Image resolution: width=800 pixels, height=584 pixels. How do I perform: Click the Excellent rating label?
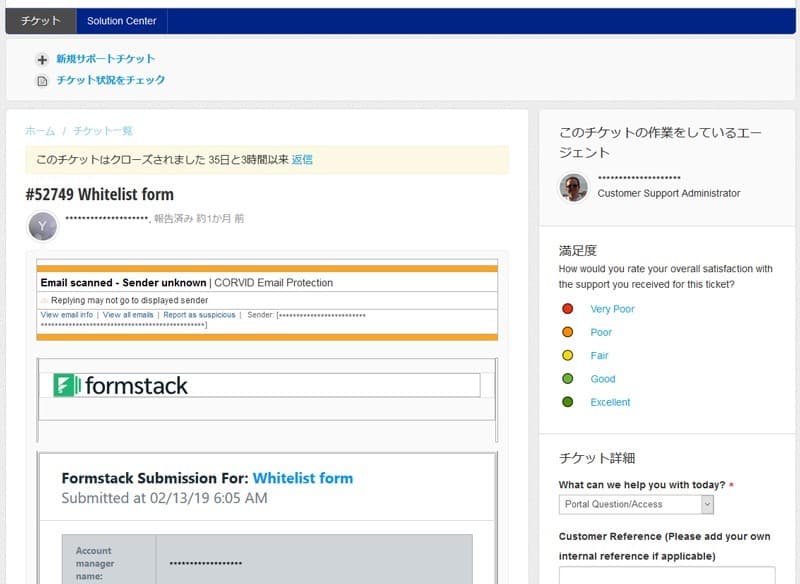[610, 402]
